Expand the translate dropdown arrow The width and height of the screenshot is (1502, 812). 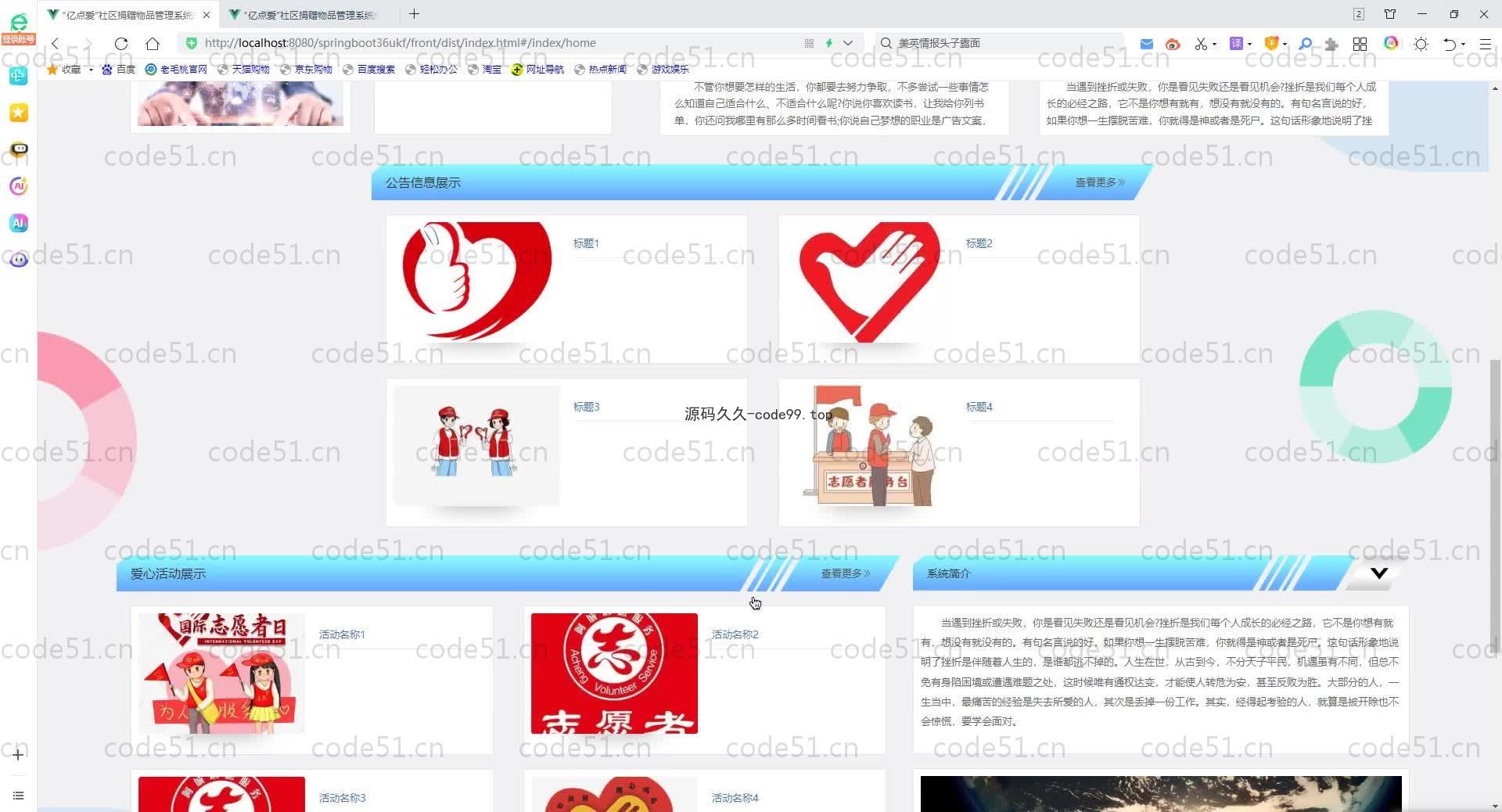click(x=1249, y=44)
